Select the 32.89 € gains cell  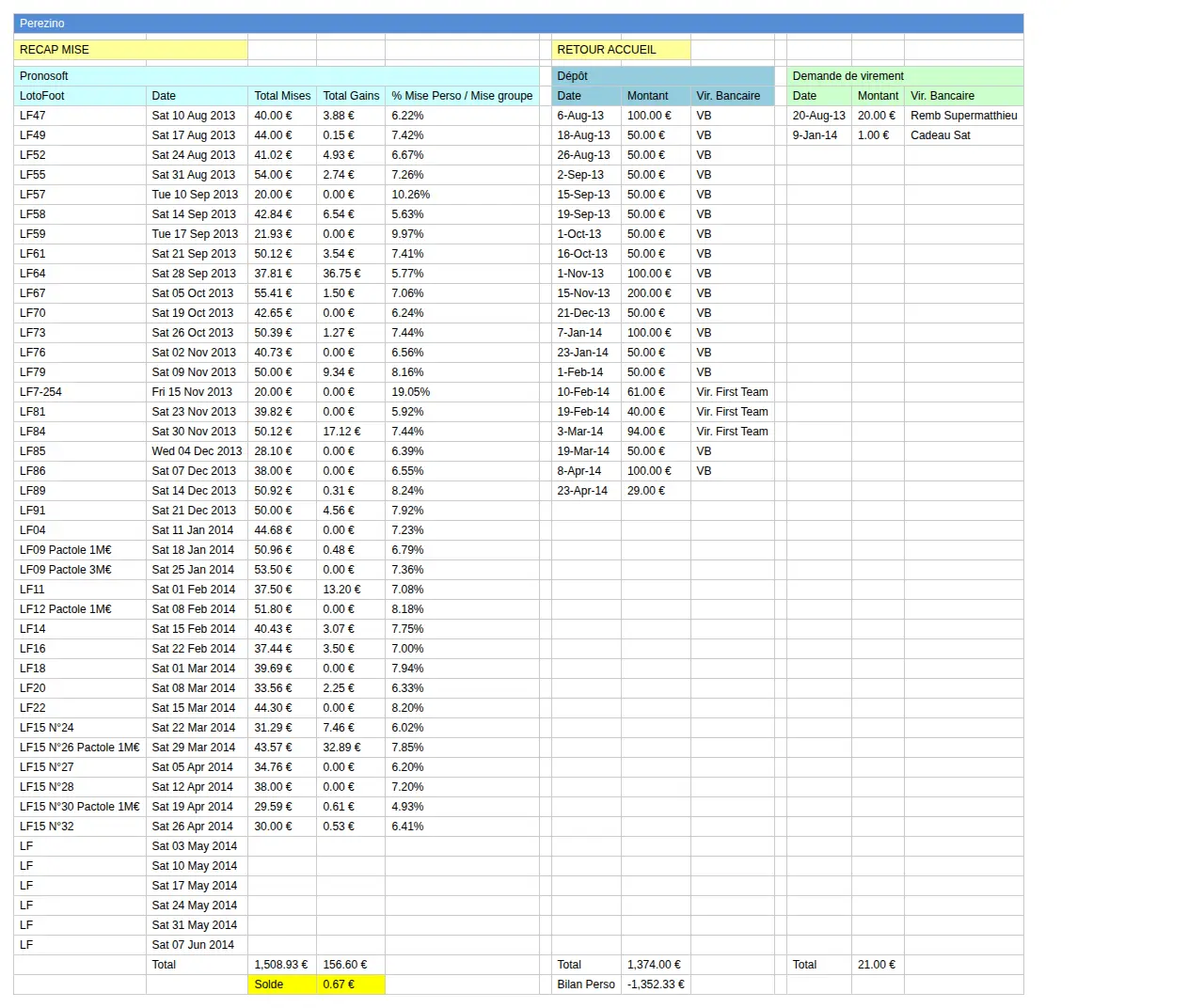tap(351, 748)
